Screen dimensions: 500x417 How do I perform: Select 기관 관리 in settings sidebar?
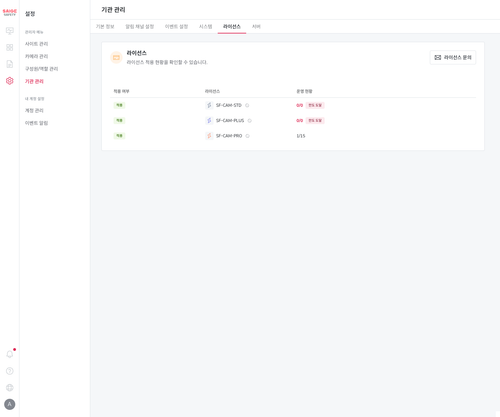tap(34, 81)
